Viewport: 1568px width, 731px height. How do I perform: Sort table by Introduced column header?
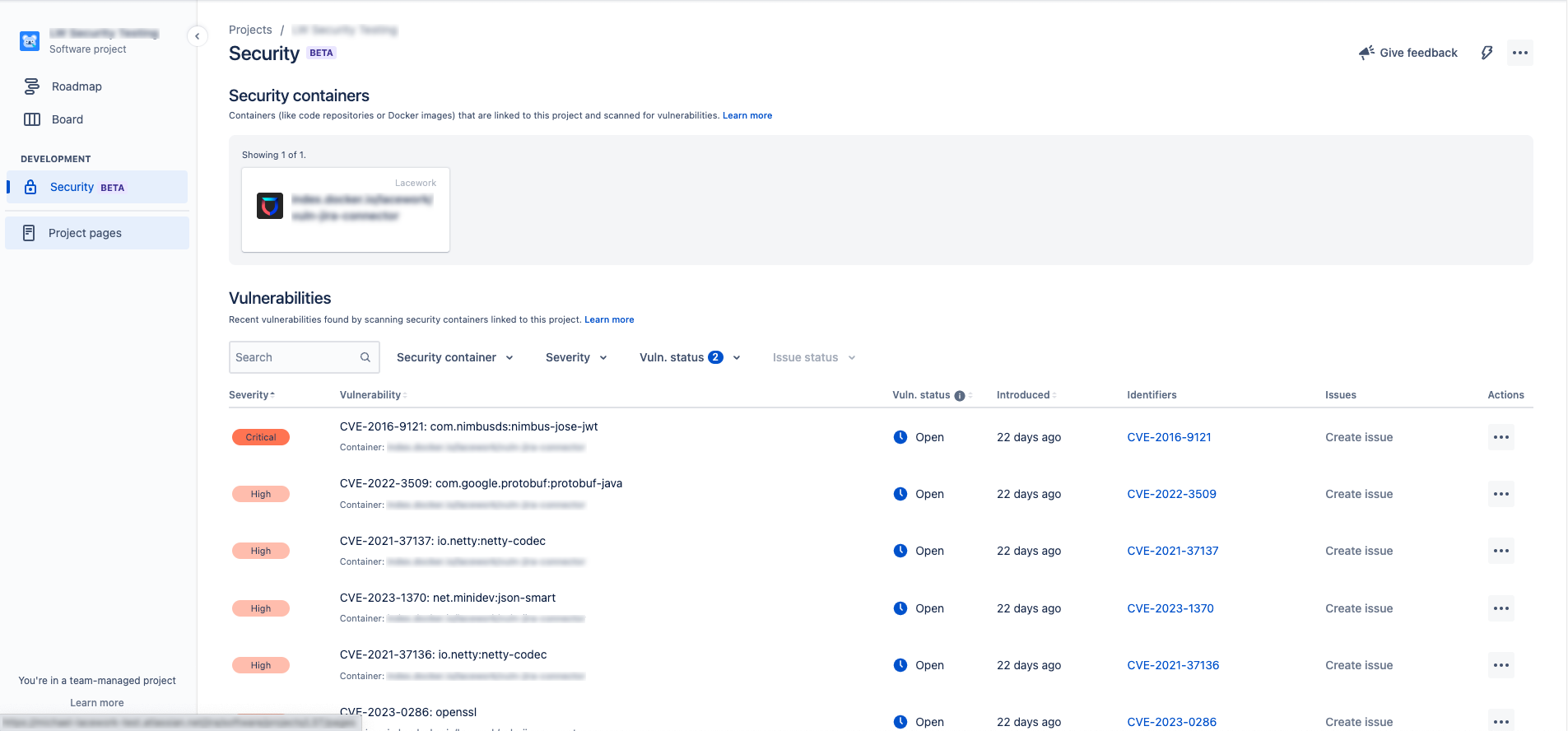tap(1026, 395)
